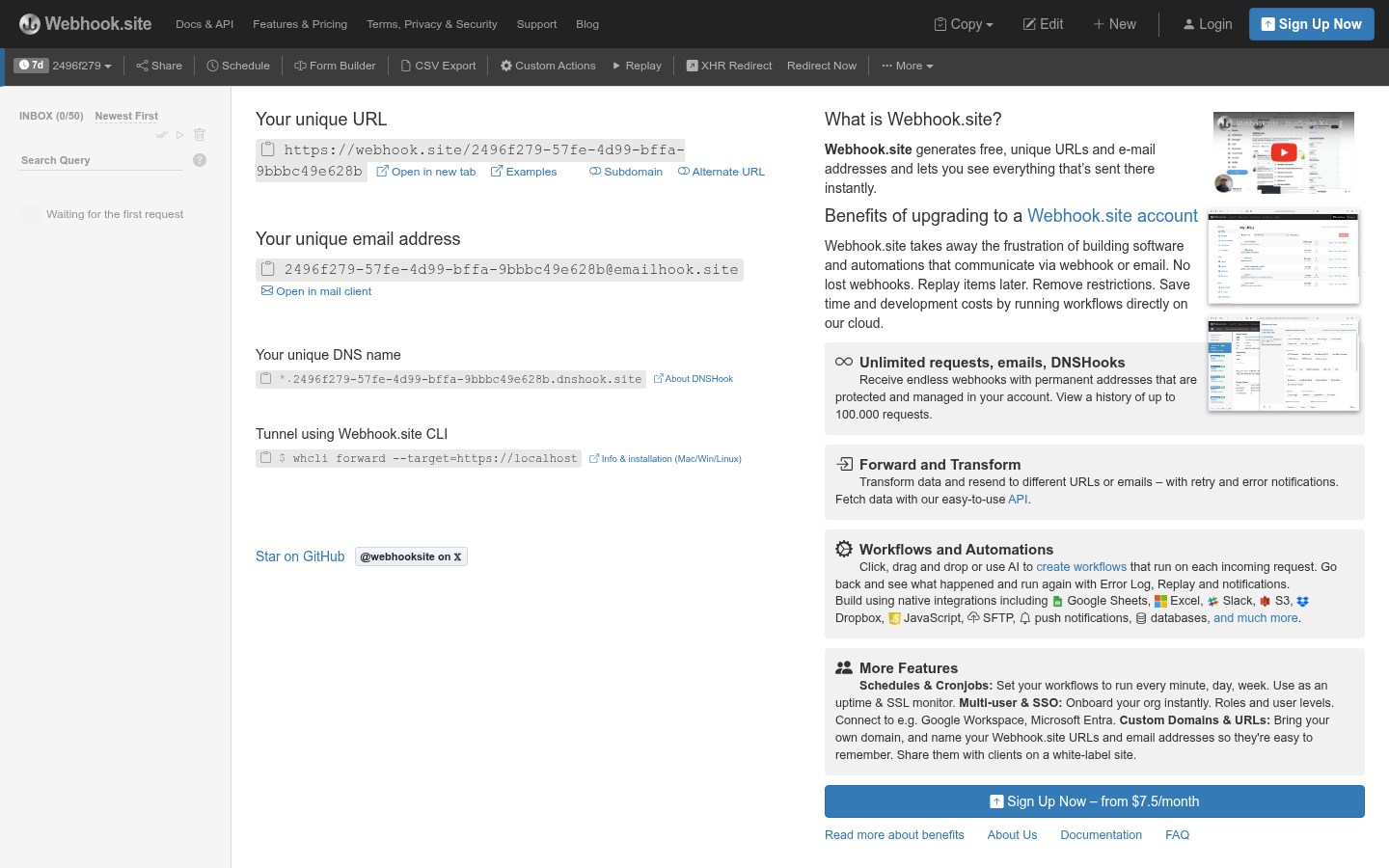Toggle the XHR Redirect option
The width and height of the screenshot is (1389, 868).
(x=729, y=66)
